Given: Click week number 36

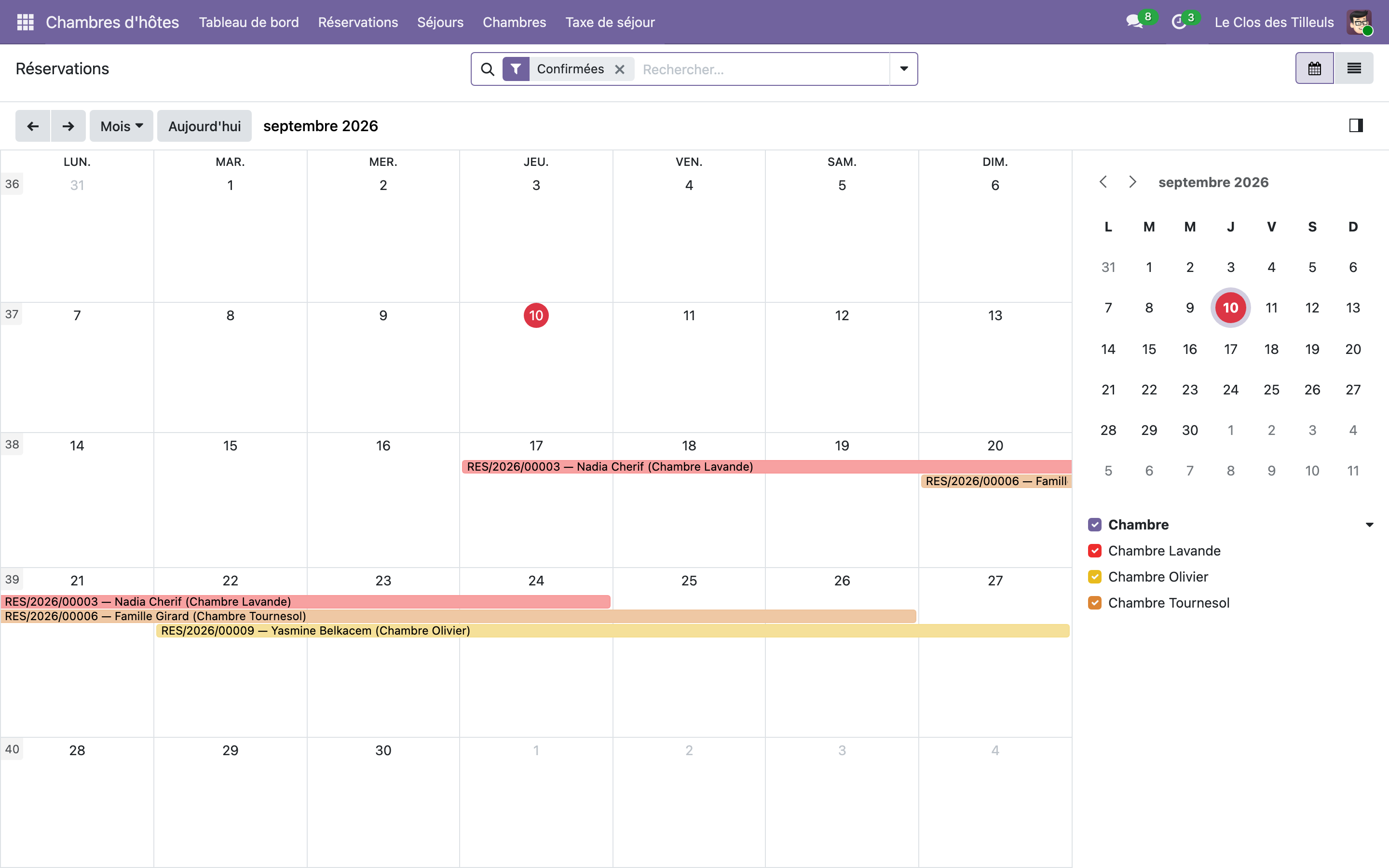Looking at the screenshot, I should pyautogui.click(x=12, y=184).
